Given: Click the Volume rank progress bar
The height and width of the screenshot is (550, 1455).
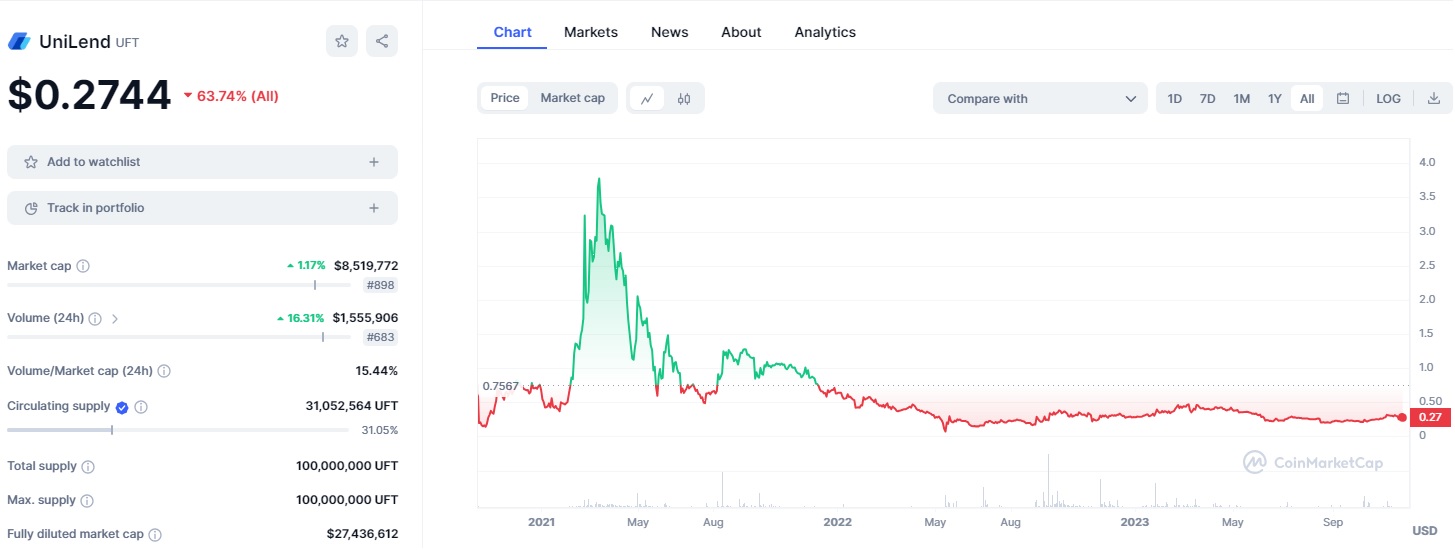Looking at the screenshot, I should (x=179, y=337).
